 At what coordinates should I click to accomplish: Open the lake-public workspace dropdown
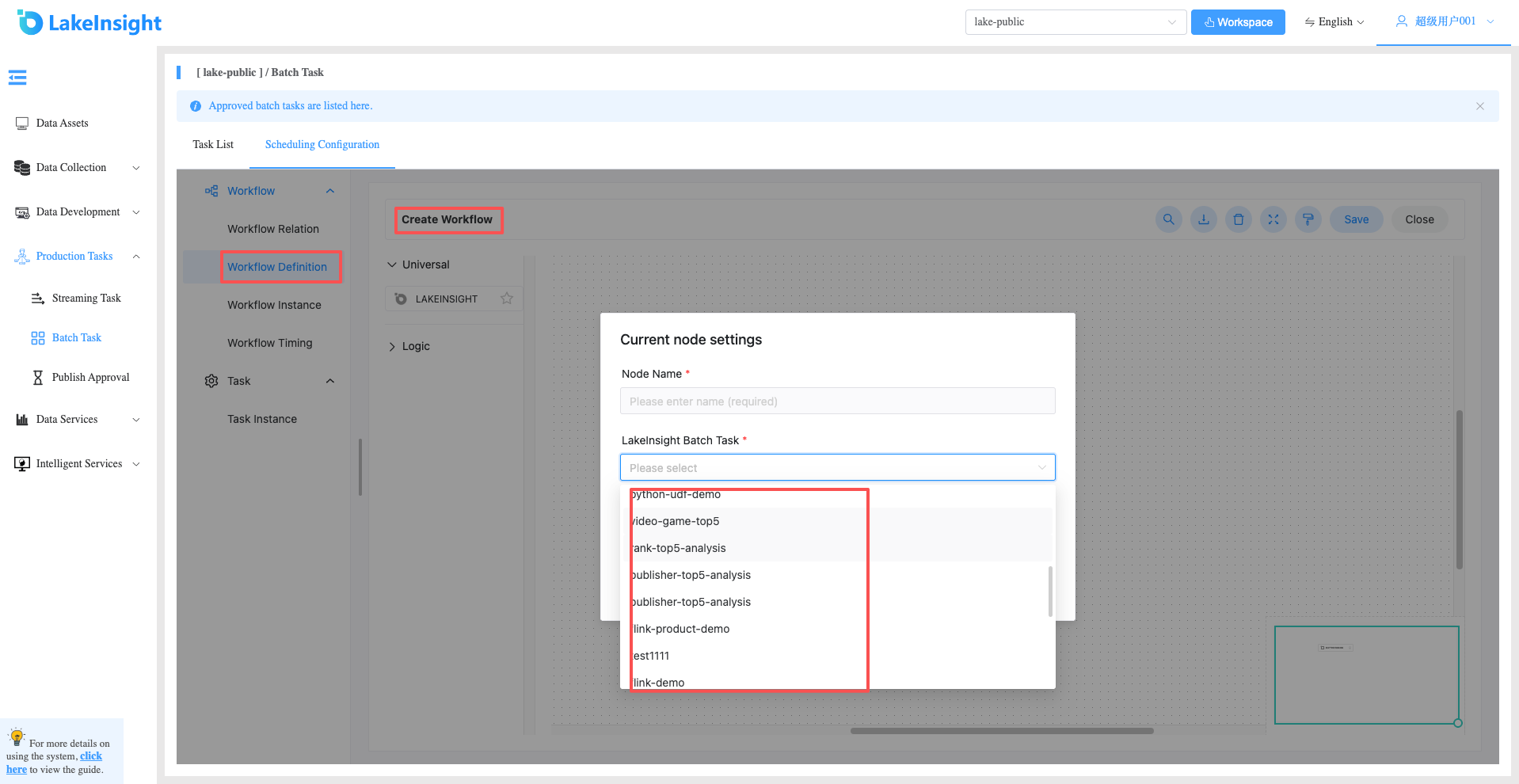coord(1075,22)
